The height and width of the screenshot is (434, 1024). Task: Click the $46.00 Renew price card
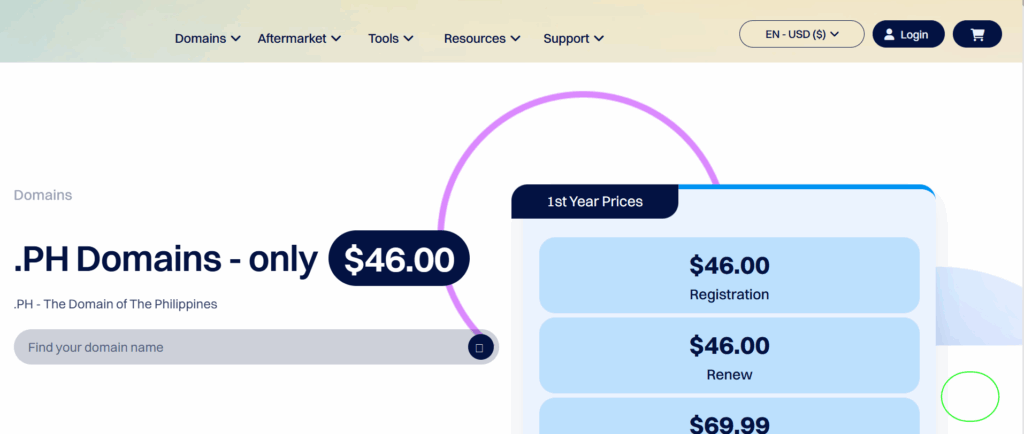point(729,356)
